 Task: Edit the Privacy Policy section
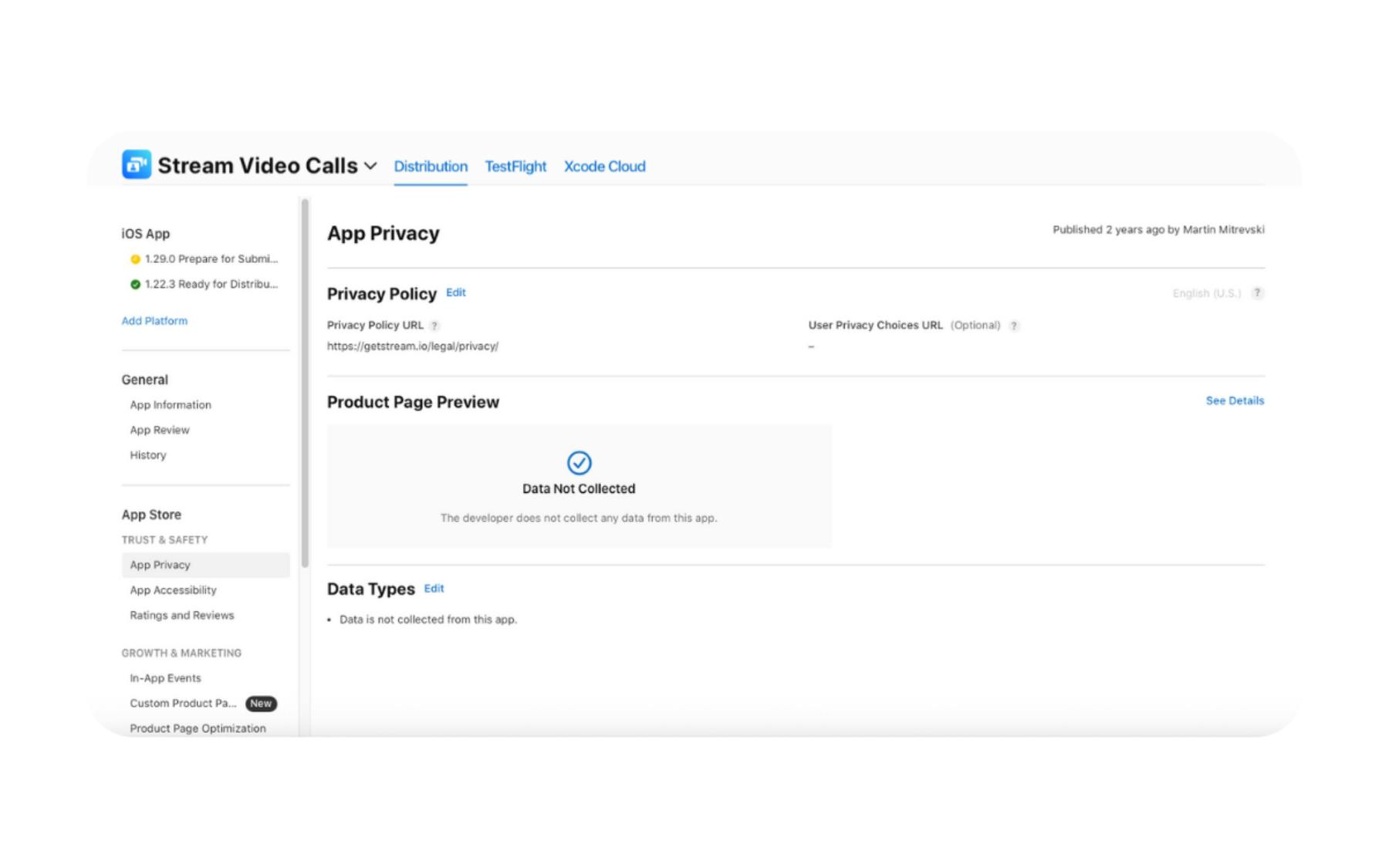456,292
